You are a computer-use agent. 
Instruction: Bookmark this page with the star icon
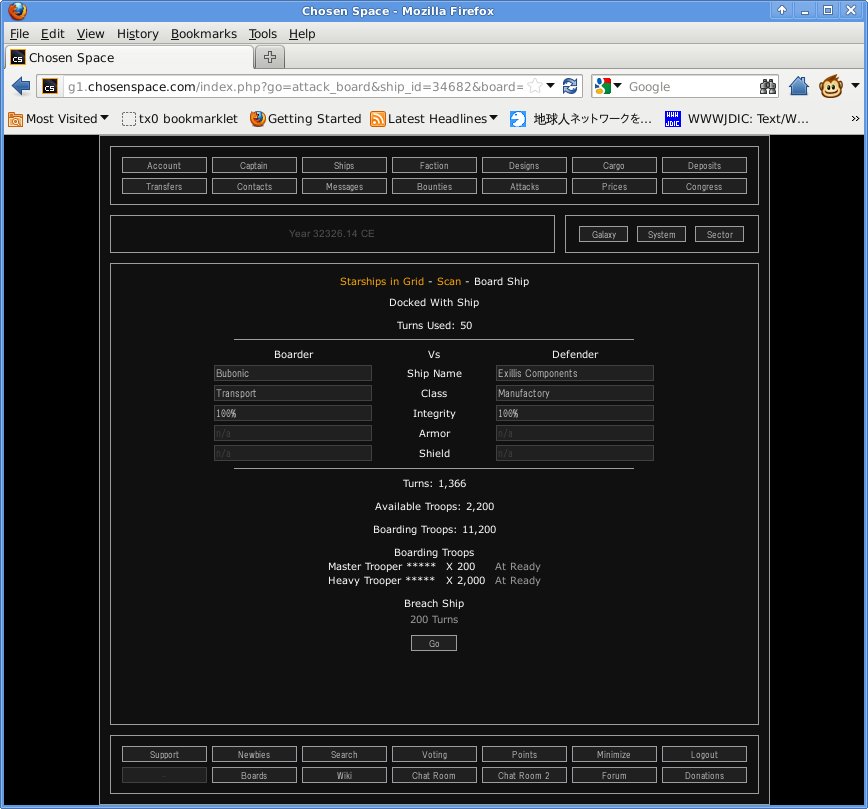[535, 86]
